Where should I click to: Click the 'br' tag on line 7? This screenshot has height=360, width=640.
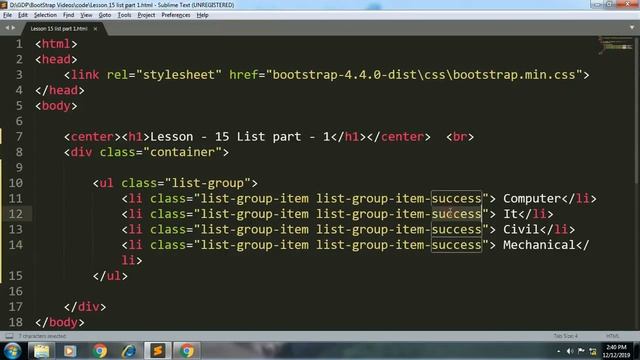tap(460, 137)
